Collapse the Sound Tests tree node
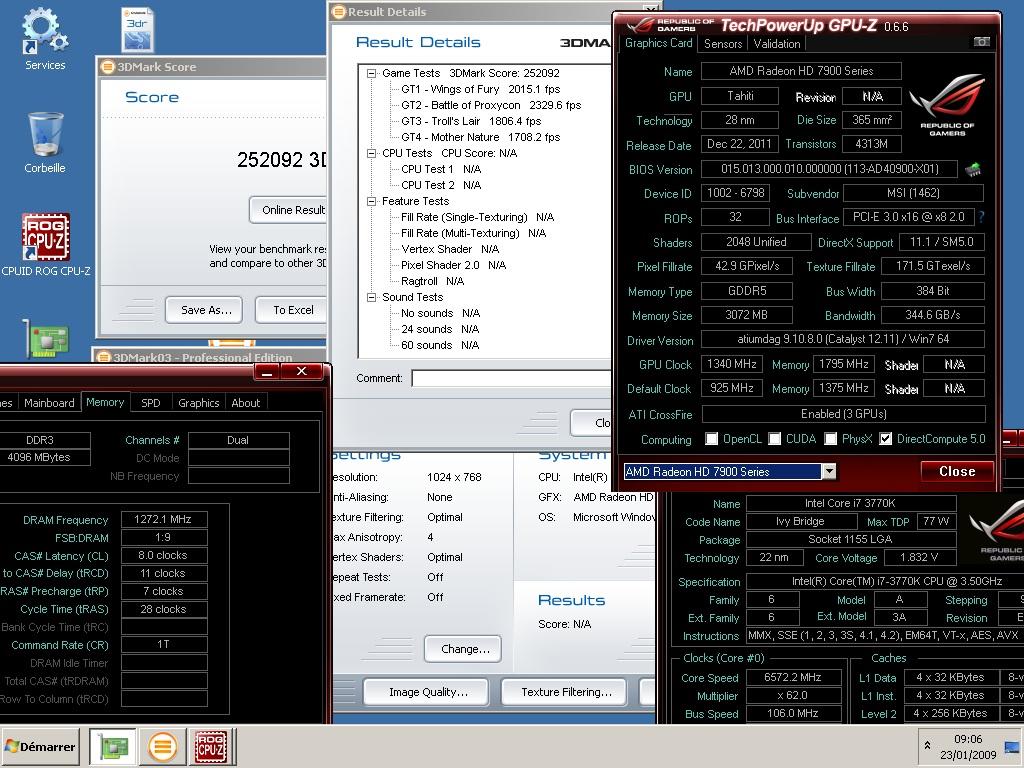The image size is (1024, 768). pos(372,297)
